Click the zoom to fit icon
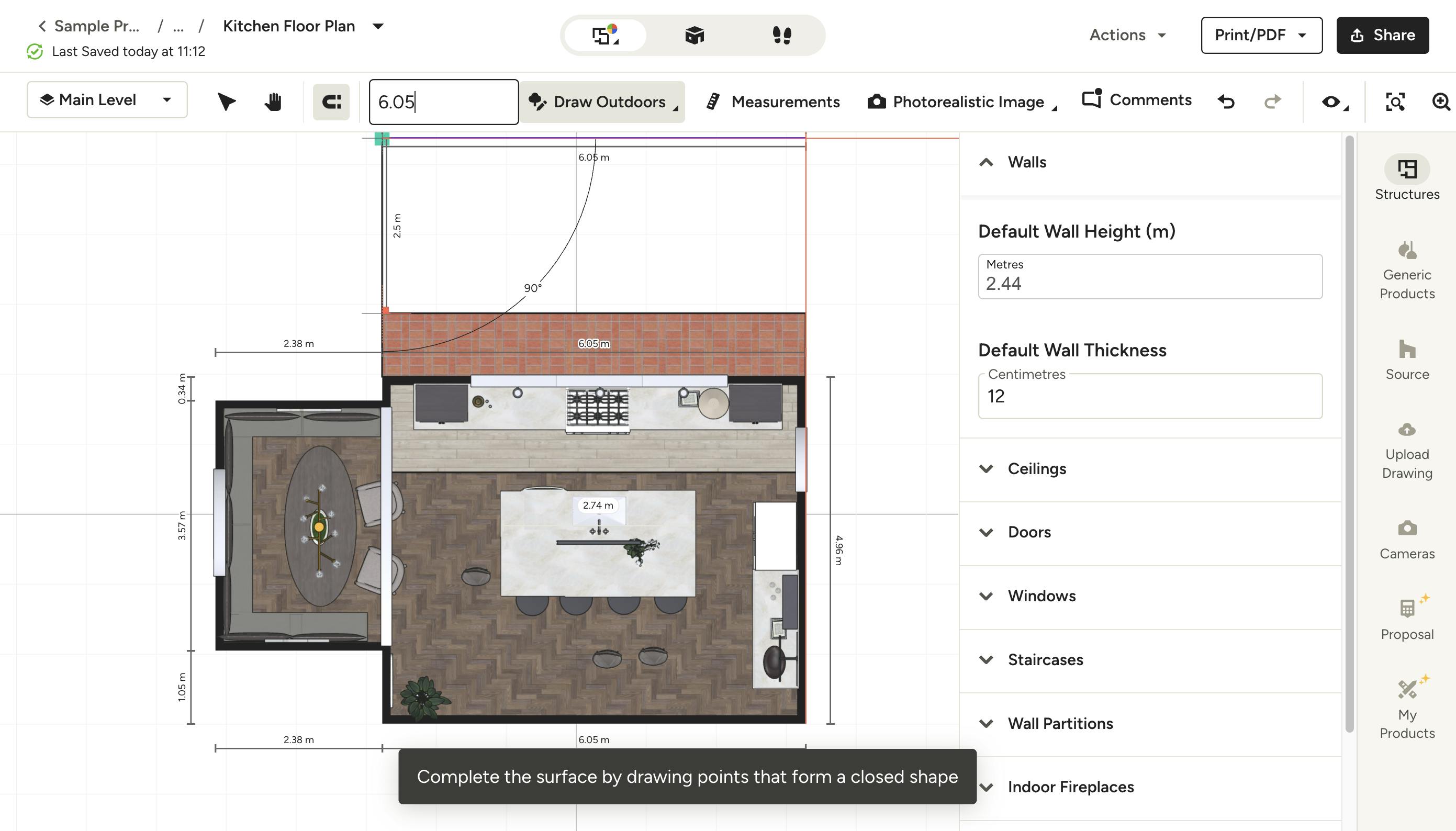The width and height of the screenshot is (1456, 831). click(1395, 102)
